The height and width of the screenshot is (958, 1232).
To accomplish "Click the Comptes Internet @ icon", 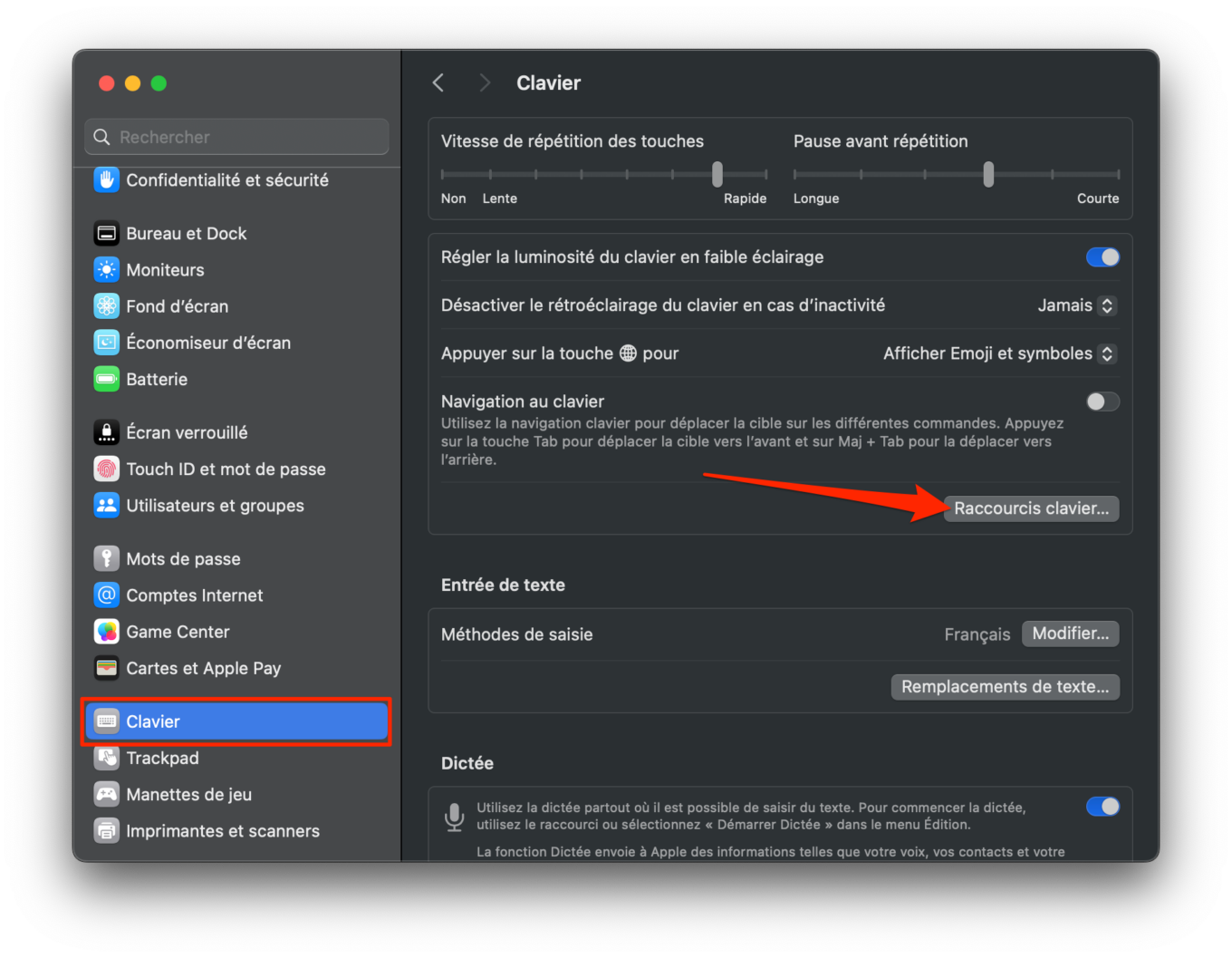I will tap(107, 595).
